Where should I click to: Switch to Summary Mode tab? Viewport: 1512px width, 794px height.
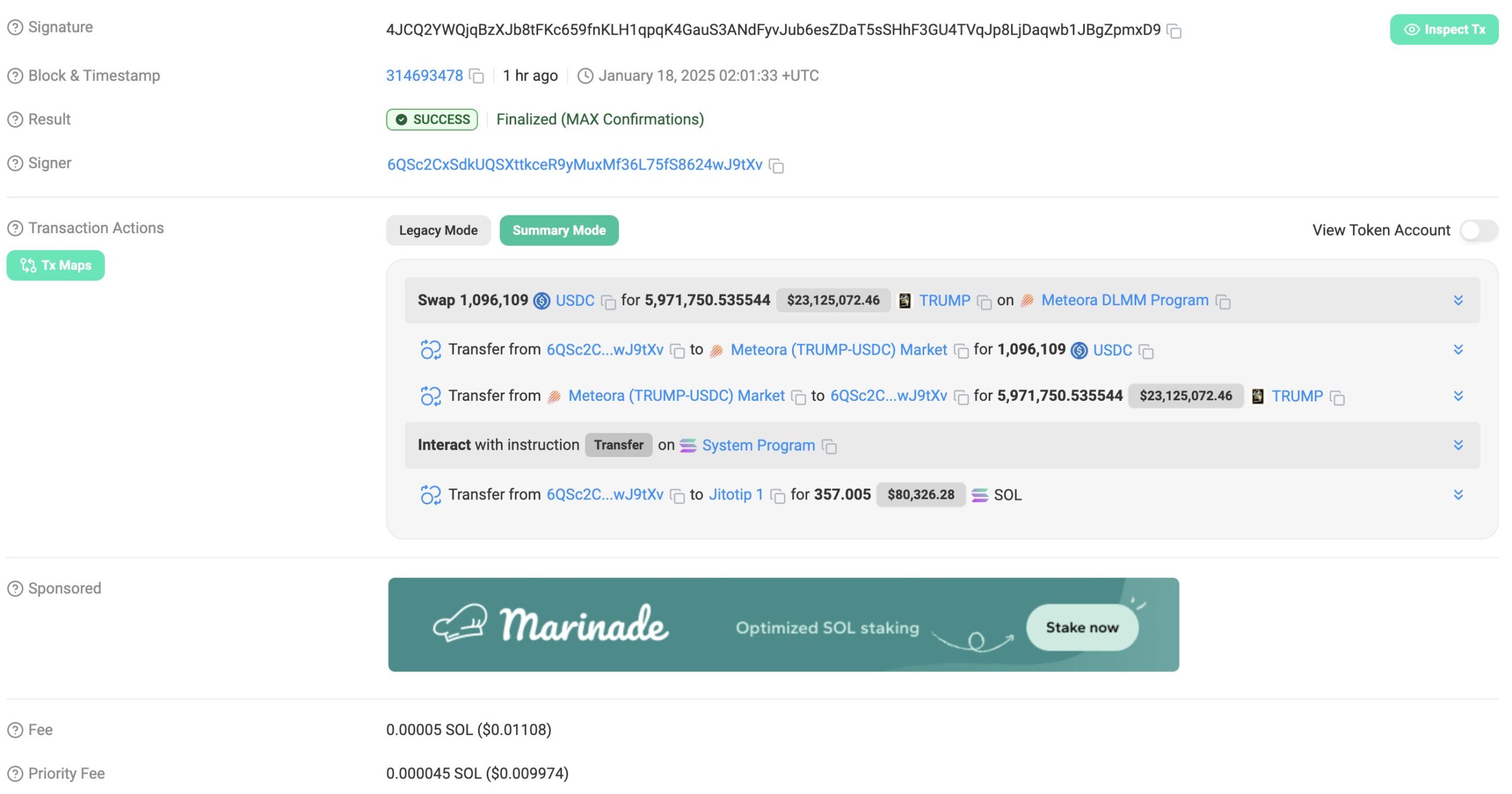559,229
